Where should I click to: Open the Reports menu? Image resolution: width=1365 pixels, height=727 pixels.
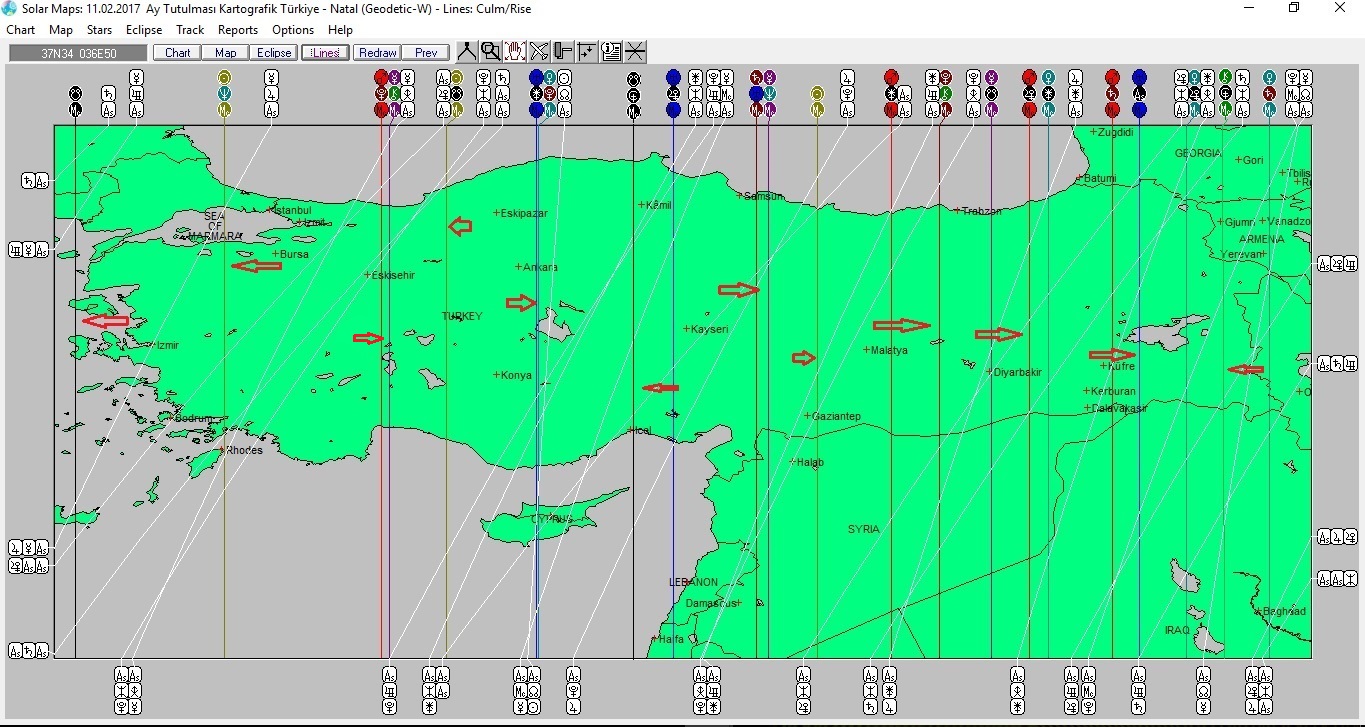(237, 30)
